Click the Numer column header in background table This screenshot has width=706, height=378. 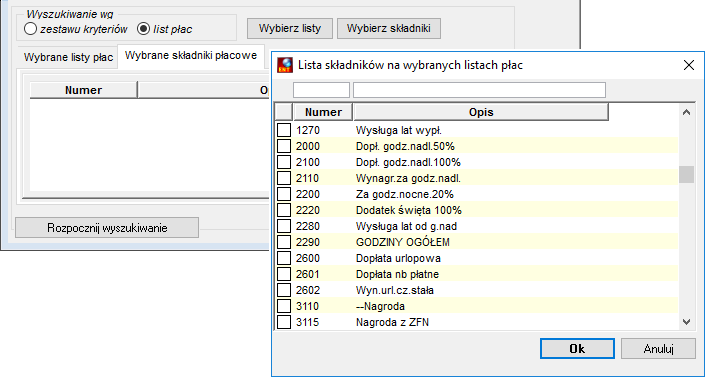83,90
